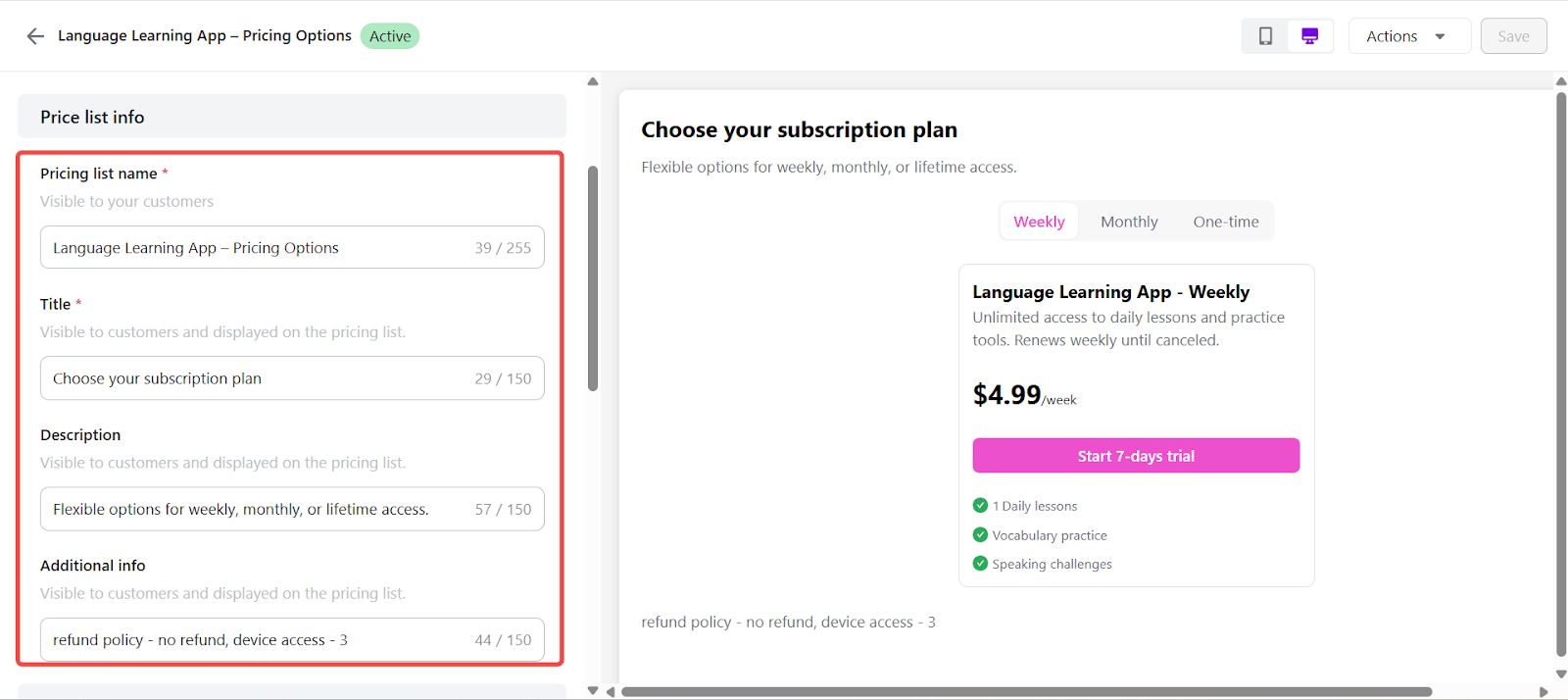Switch to desktop preview icon

pyautogui.click(x=1309, y=36)
